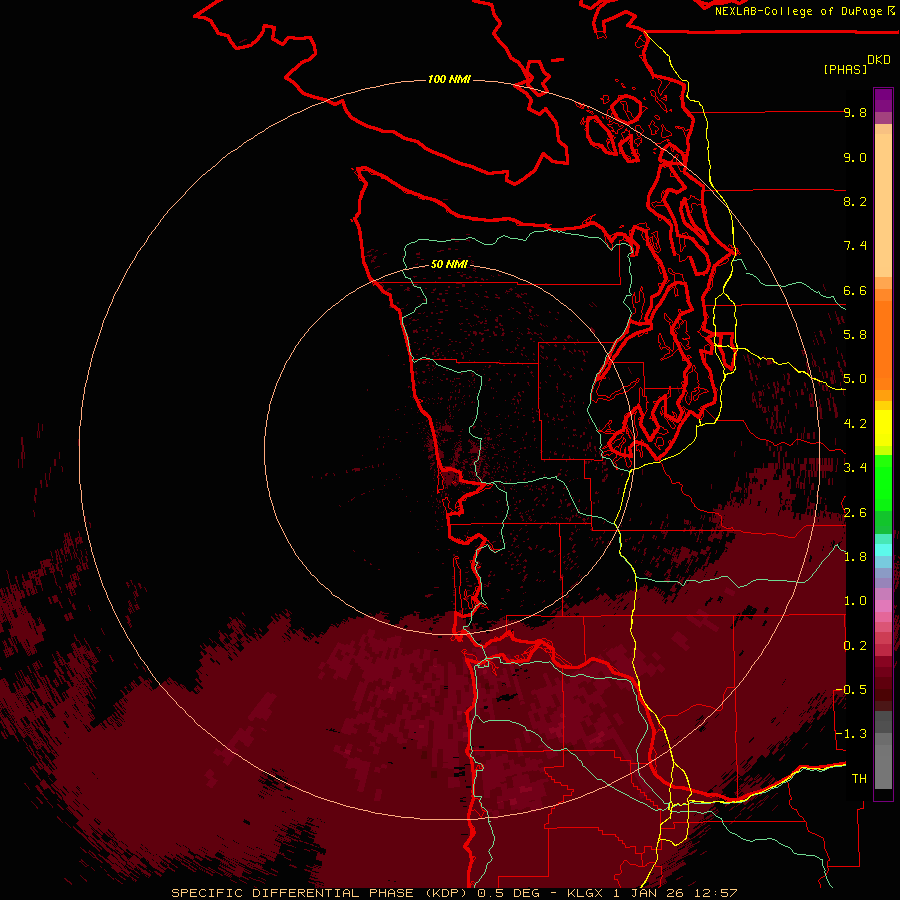The height and width of the screenshot is (900, 900).
Task: Click the -1.3 value on the color scale
Action: pos(851,734)
